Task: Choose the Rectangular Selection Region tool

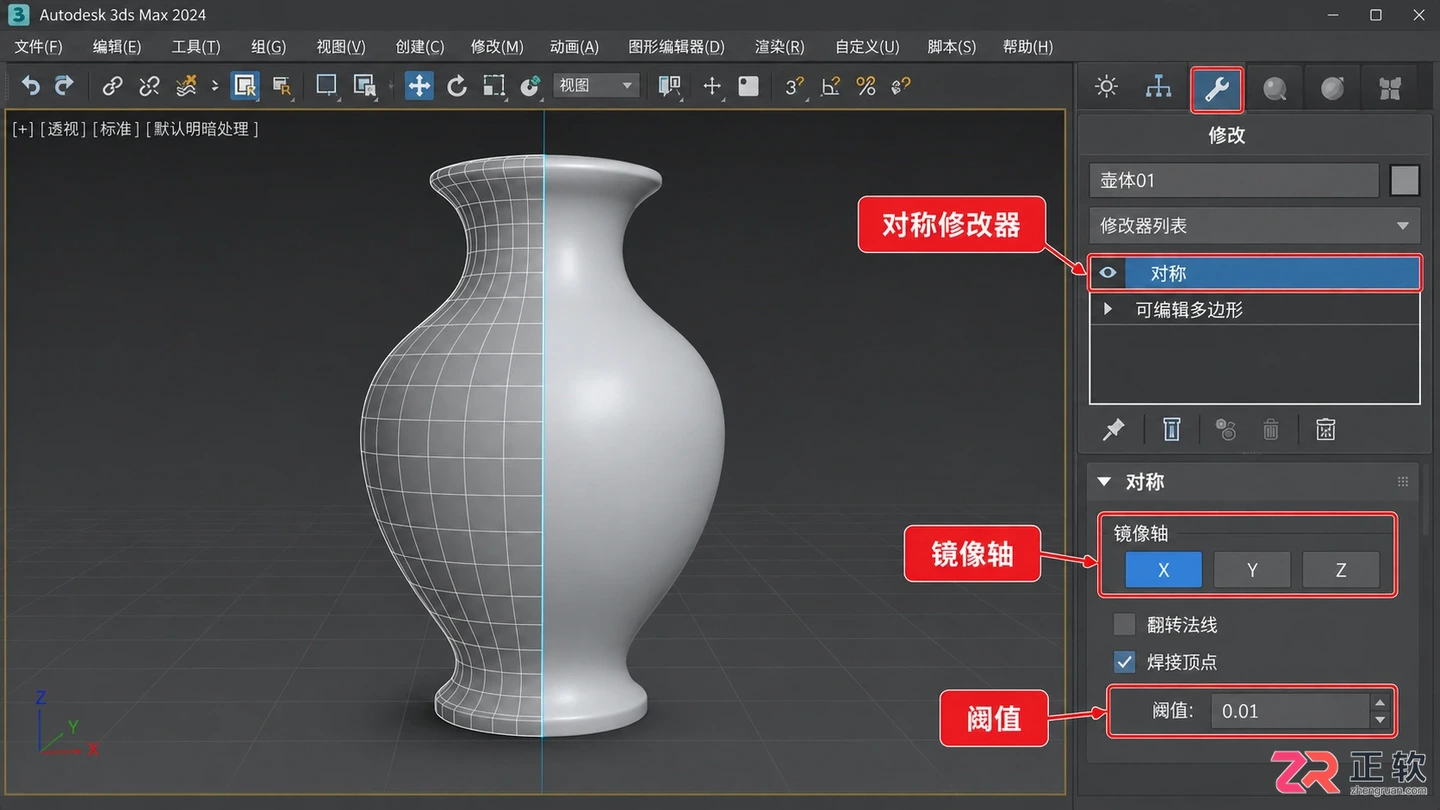Action: click(x=326, y=86)
